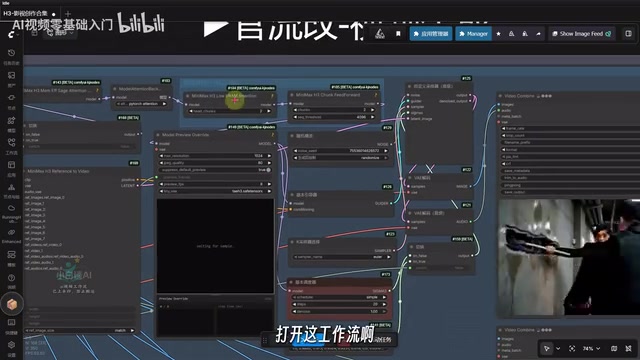Expand the chevron next to select pointer tool
The image size is (640, 360).
coord(558,348)
